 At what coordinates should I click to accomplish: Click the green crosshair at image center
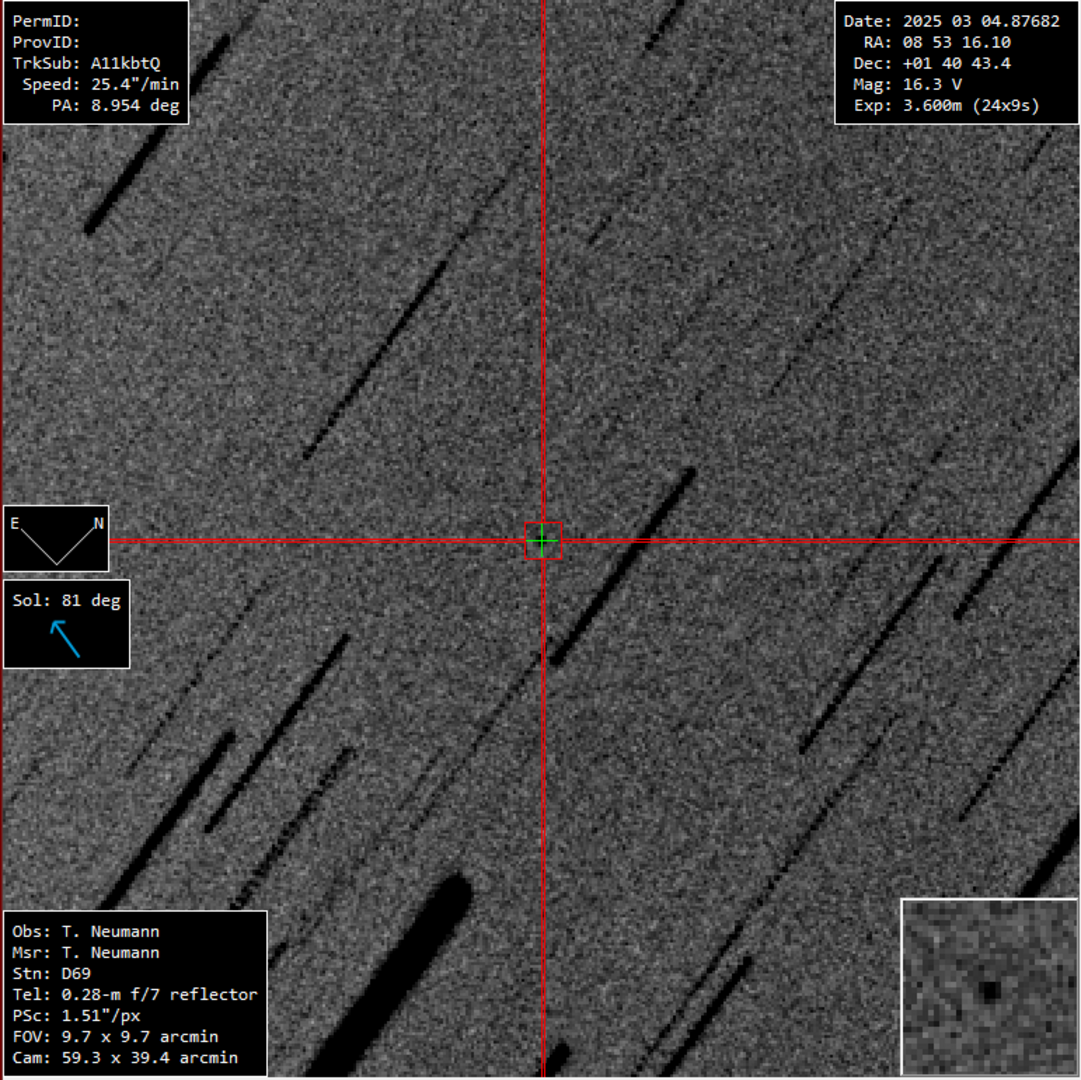[x=543, y=541]
